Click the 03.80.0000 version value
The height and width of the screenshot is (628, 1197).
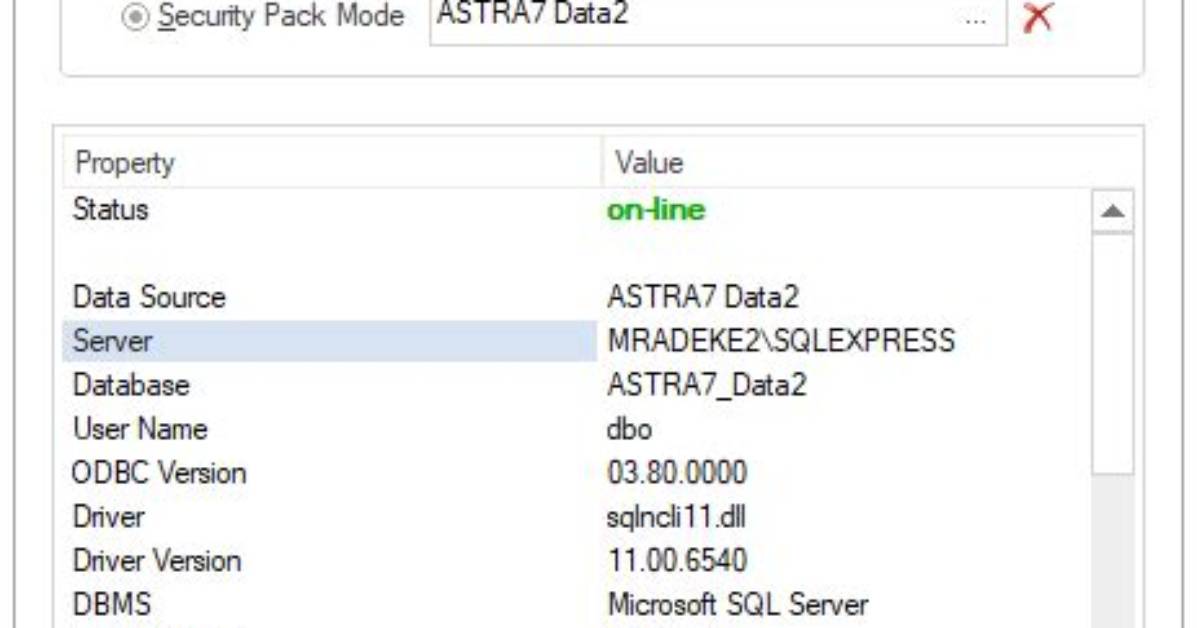click(x=677, y=473)
